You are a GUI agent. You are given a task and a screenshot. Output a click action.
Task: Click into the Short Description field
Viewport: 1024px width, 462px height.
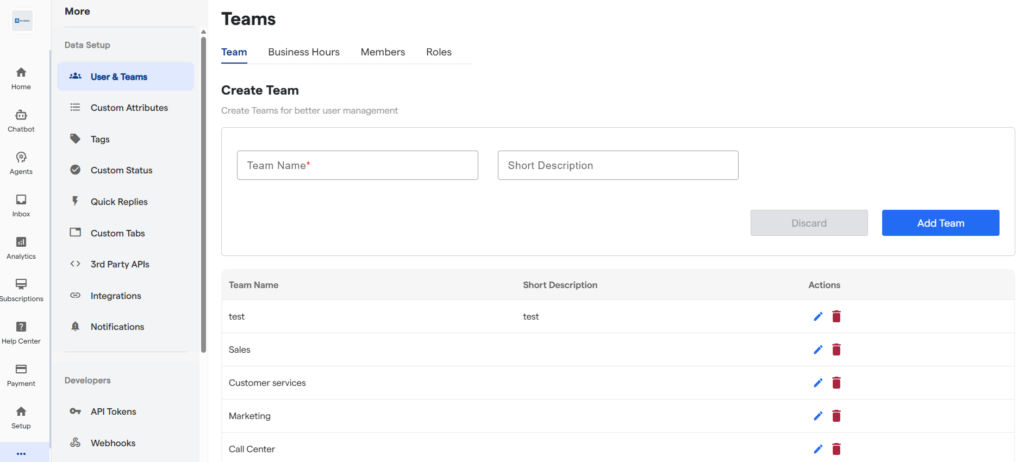point(617,165)
